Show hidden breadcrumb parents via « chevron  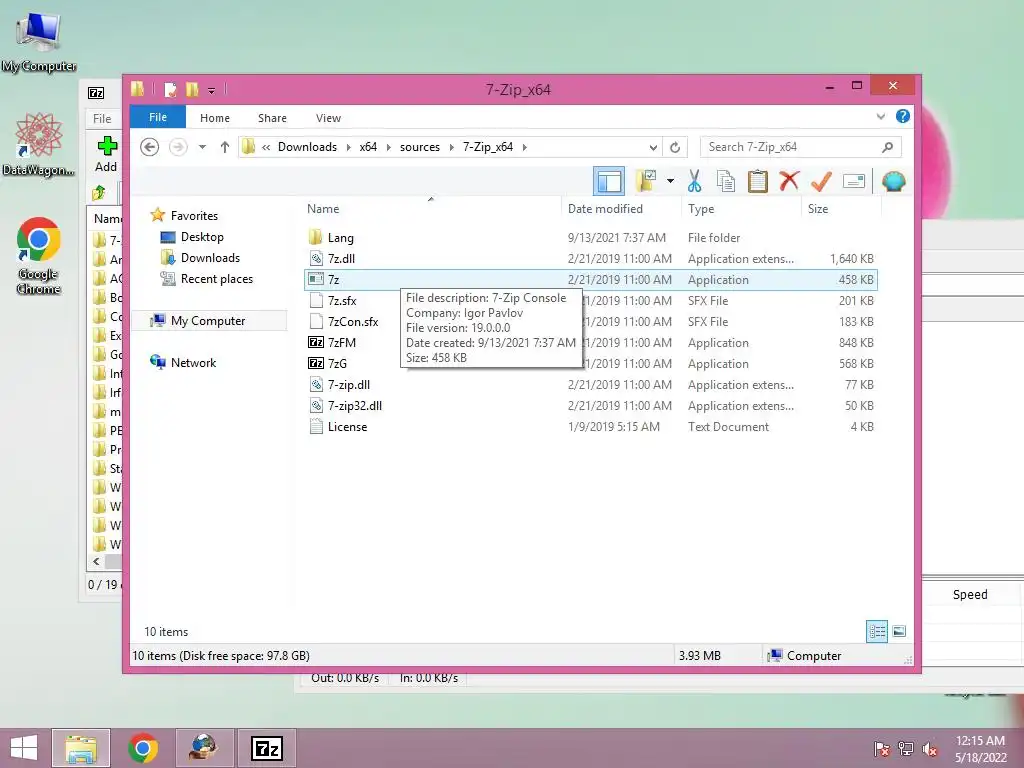pyautogui.click(x=266, y=148)
